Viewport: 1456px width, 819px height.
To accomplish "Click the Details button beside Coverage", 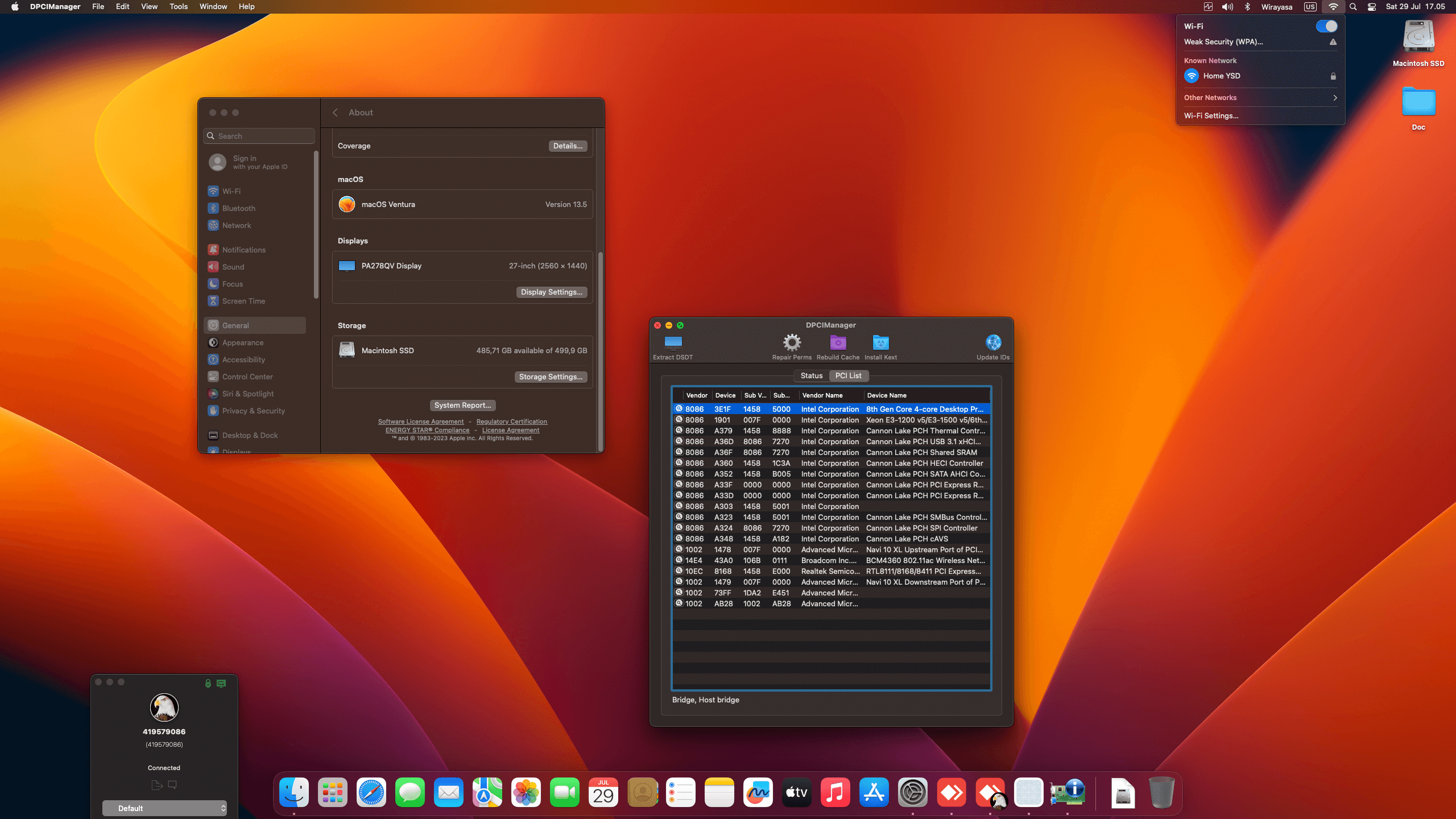I will (568, 146).
